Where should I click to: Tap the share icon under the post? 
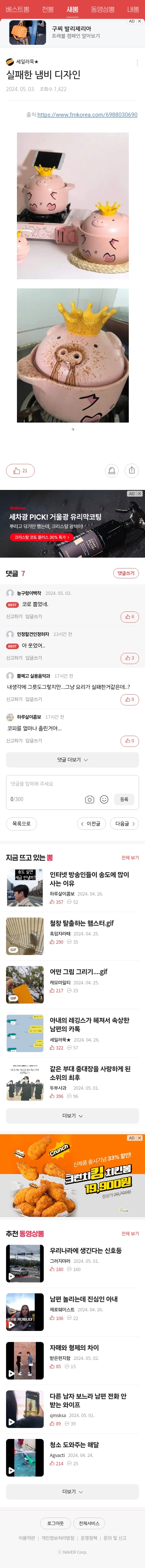point(131,470)
